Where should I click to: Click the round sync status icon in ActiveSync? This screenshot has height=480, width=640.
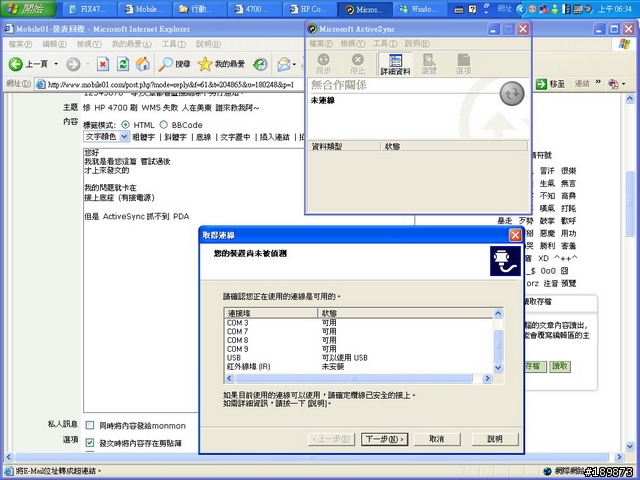coord(512,93)
